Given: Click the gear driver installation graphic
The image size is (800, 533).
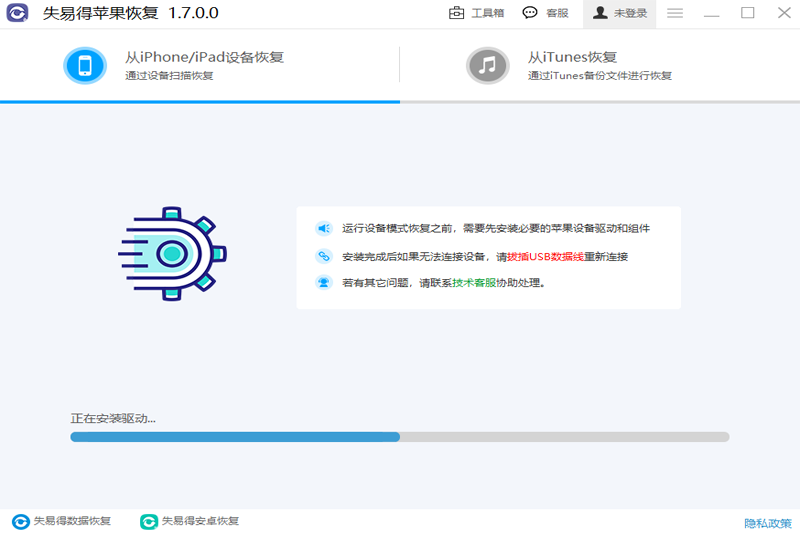Looking at the screenshot, I should [173, 254].
